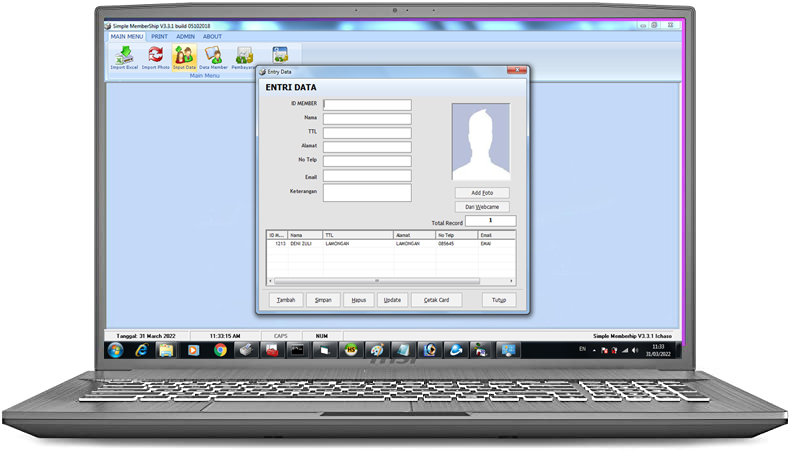Launch Google Chrome from the taskbar
The height and width of the screenshot is (450, 790).
(x=219, y=350)
